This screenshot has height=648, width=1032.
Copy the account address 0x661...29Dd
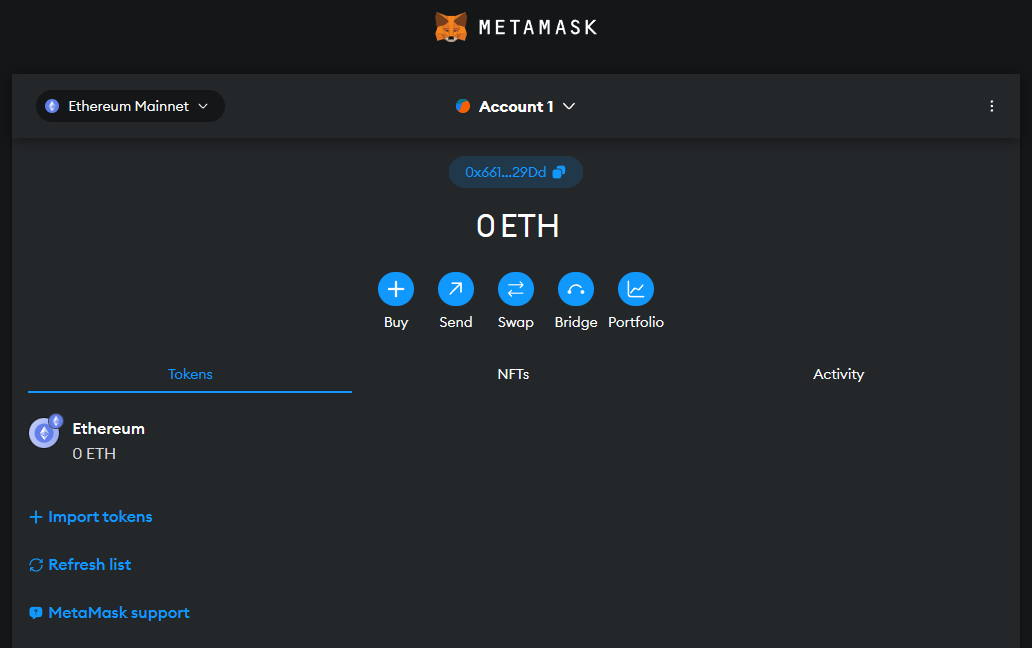coord(516,171)
